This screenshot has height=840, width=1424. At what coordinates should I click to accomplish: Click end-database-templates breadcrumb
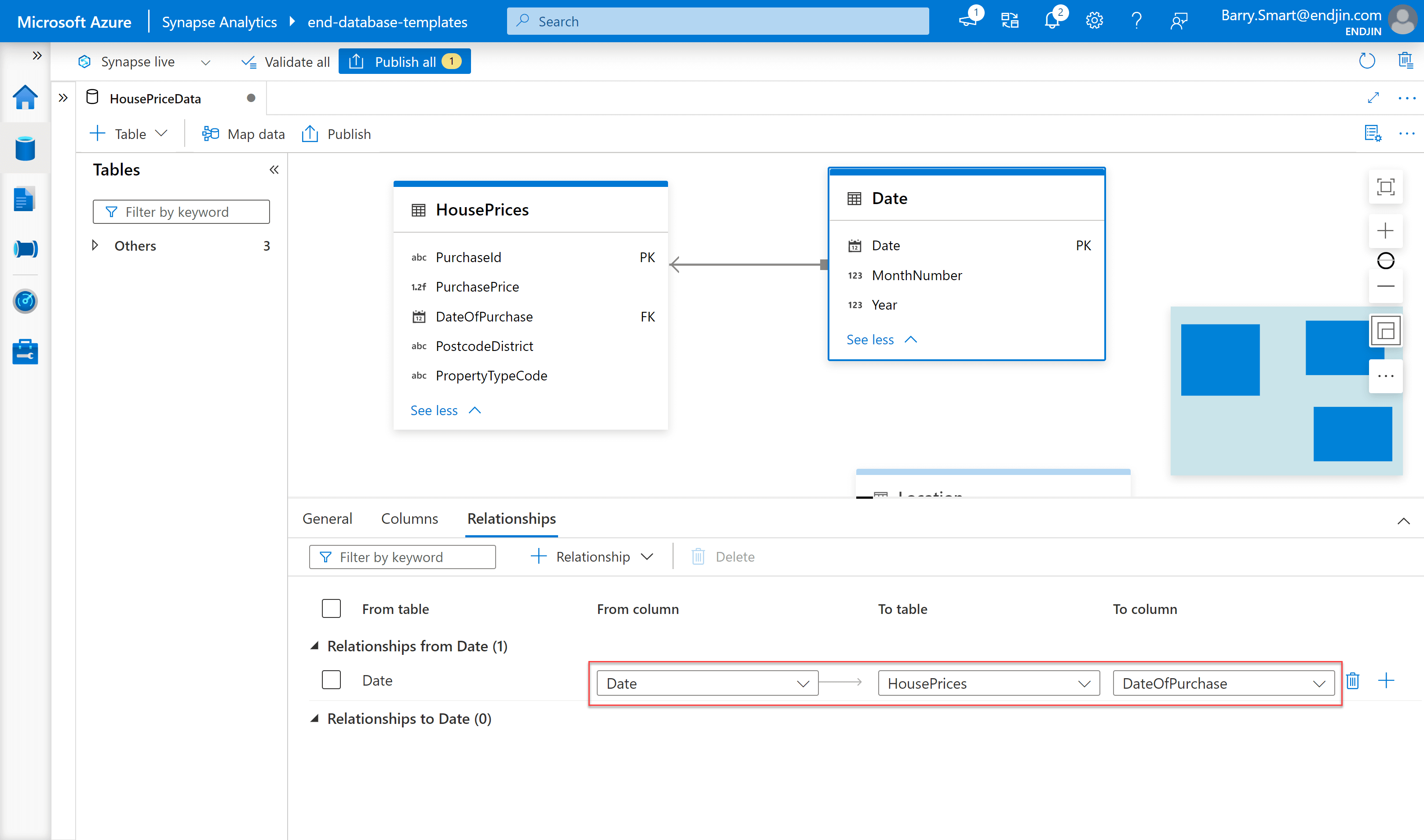coord(388,22)
